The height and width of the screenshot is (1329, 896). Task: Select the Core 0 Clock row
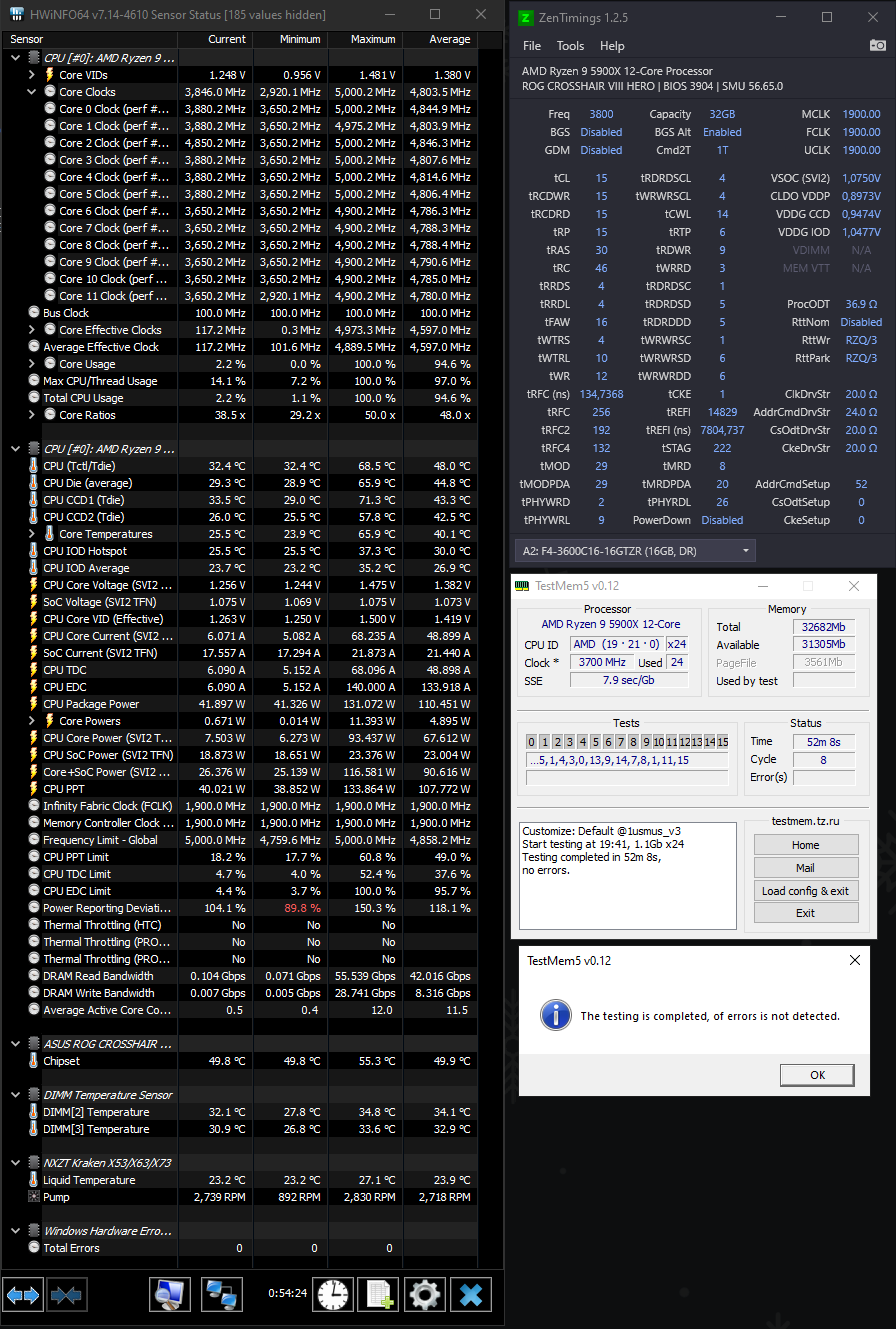point(239,109)
